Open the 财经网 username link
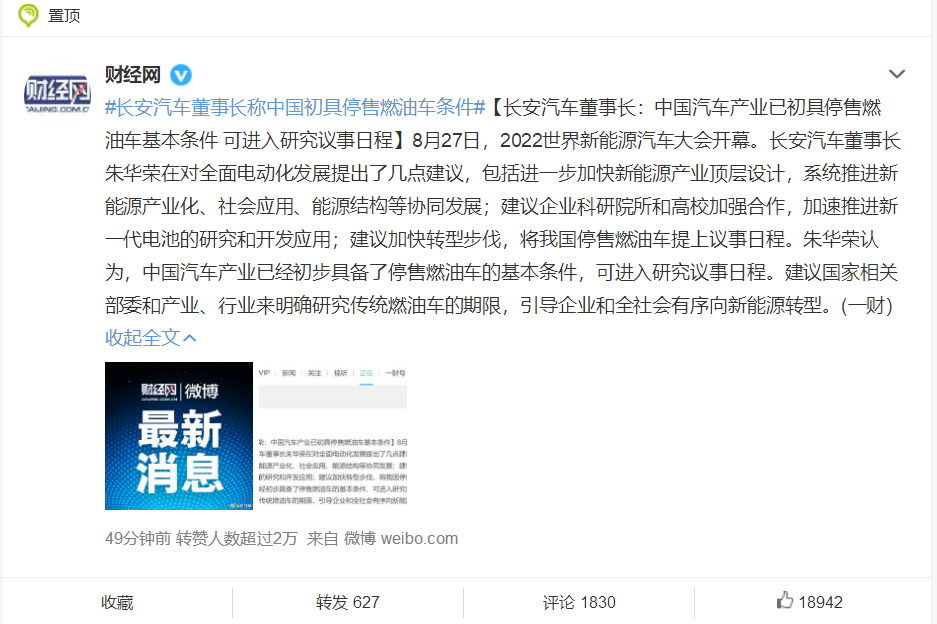This screenshot has width=937, height=624. (x=133, y=75)
